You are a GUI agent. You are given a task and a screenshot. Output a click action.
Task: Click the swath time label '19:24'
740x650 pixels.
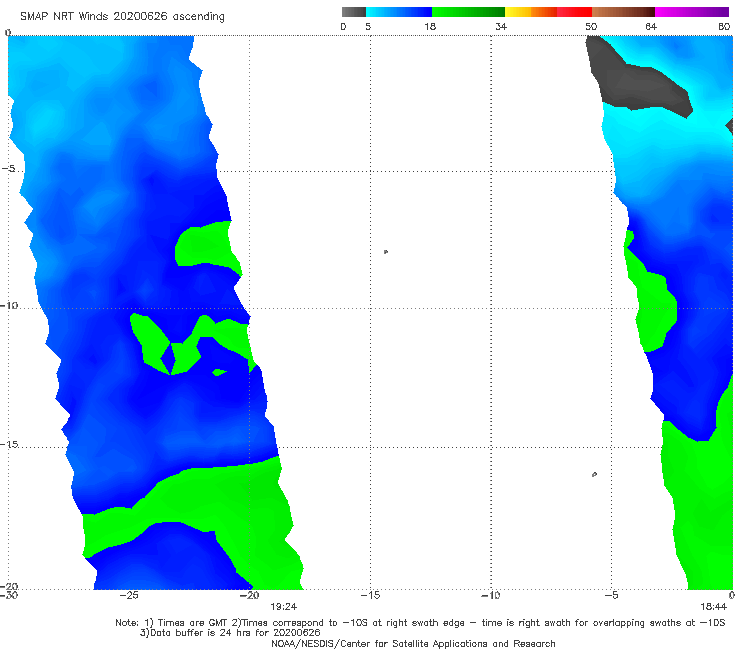283,607
